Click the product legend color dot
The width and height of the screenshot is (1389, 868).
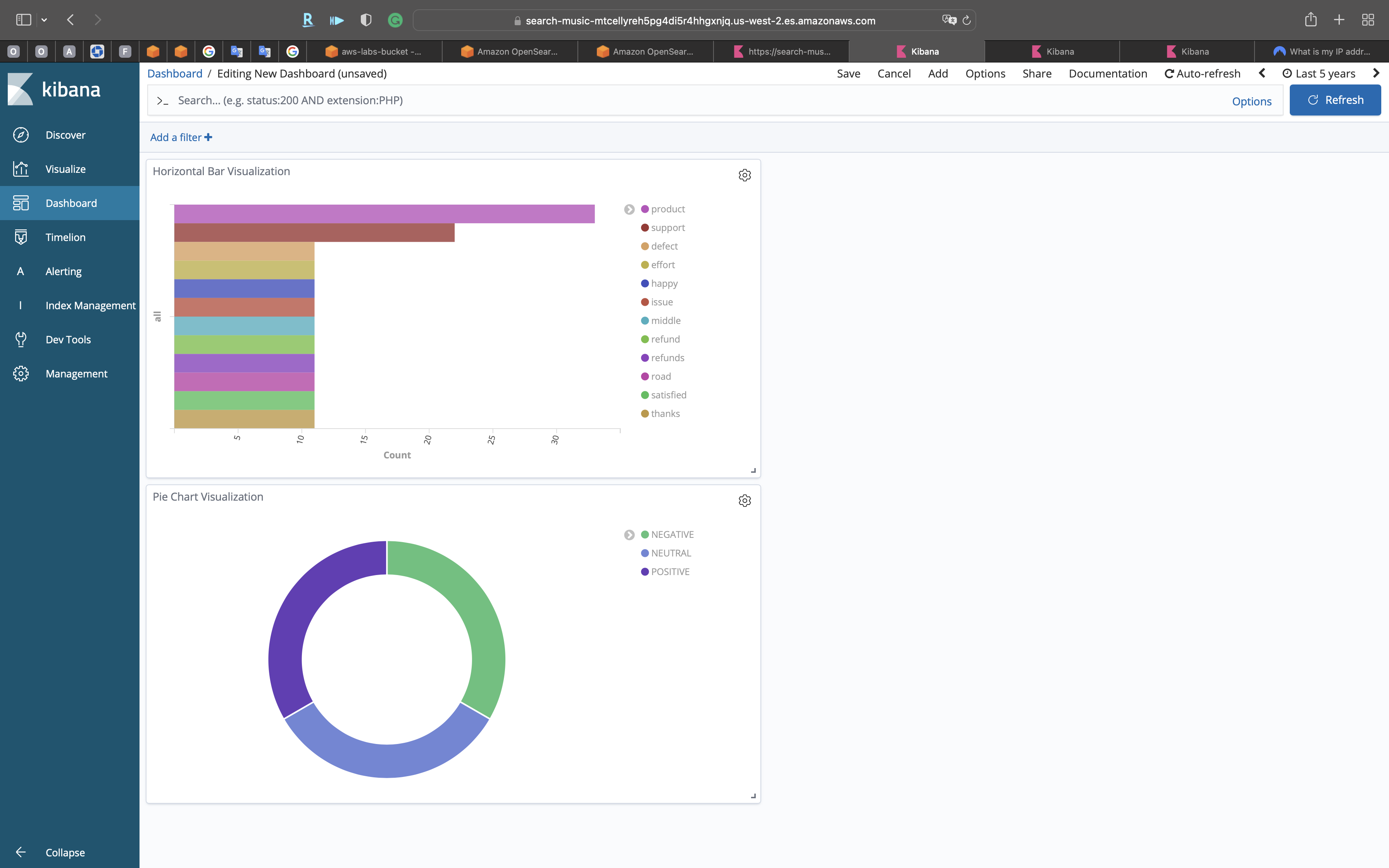(x=645, y=209)
